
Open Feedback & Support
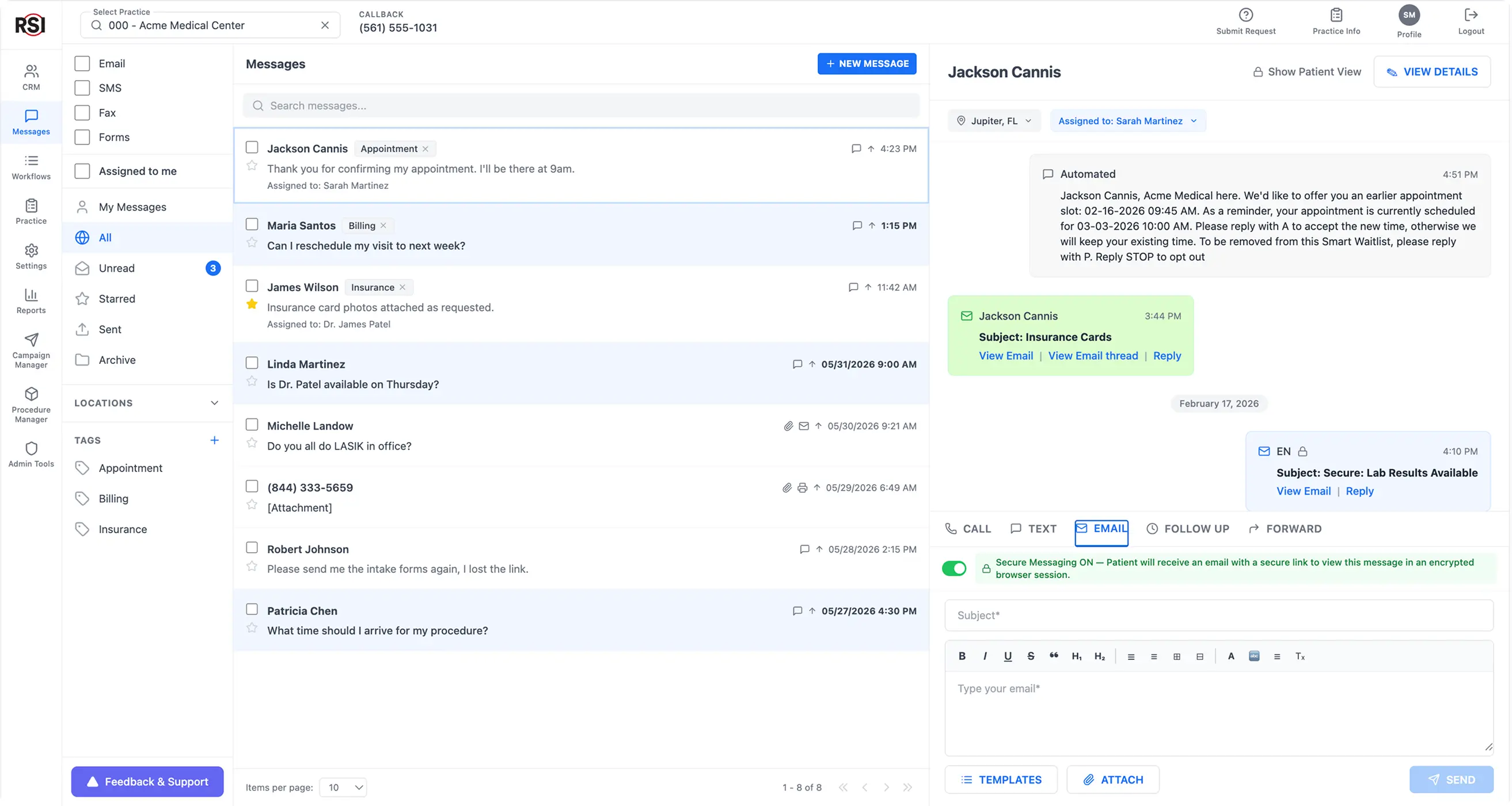(x=147, y=782)
